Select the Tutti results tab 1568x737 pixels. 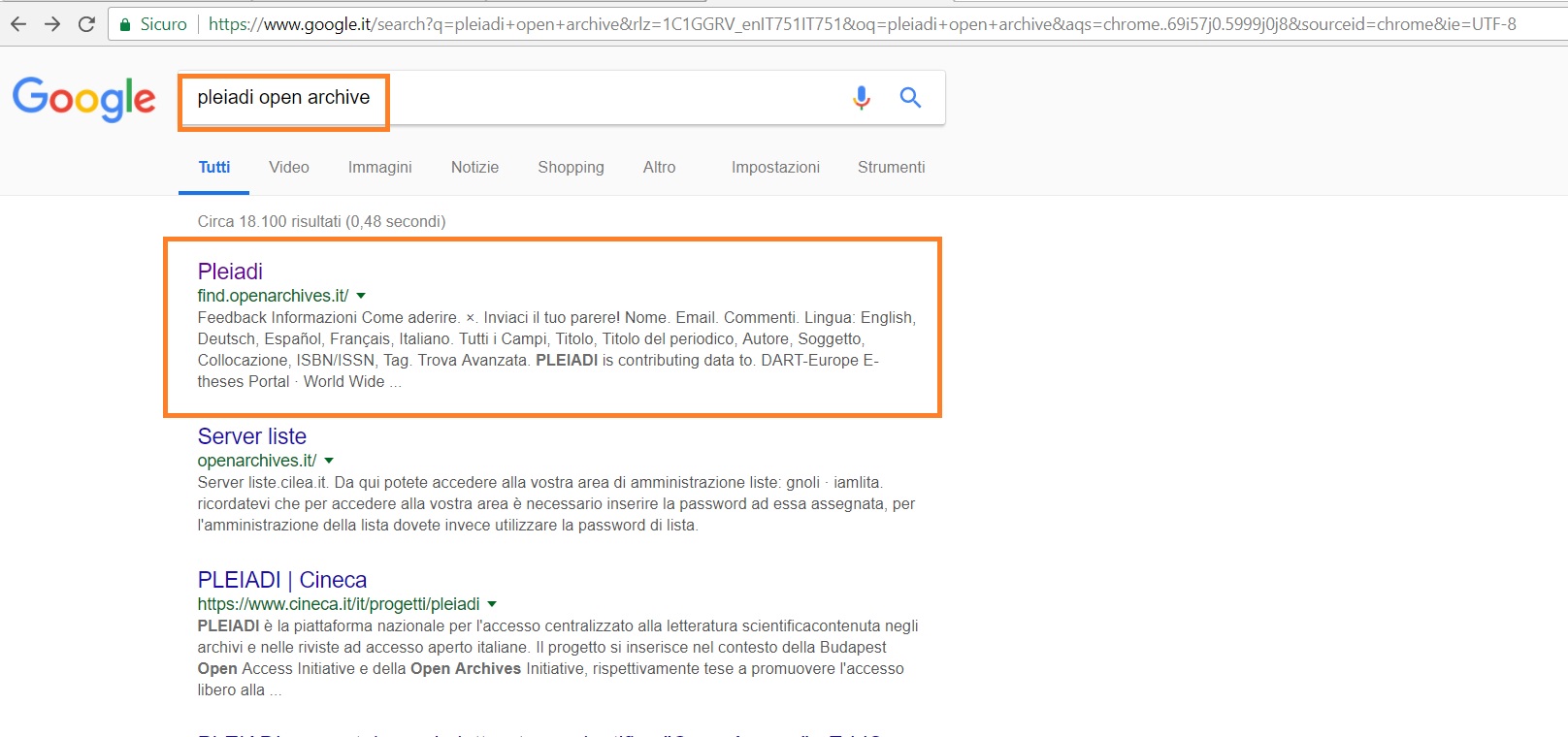pyautogui.click(x=214, y=167)
